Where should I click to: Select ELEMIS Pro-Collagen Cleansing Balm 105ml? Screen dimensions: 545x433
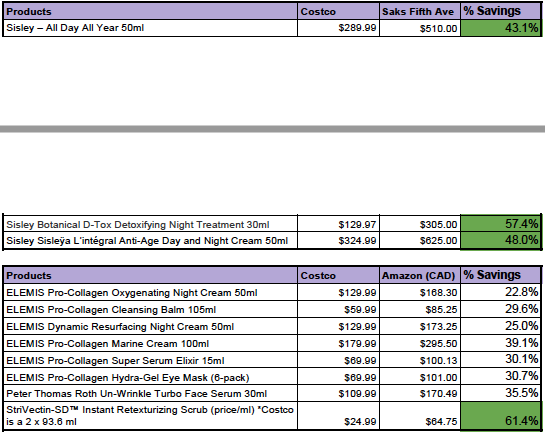click(150, 309)
